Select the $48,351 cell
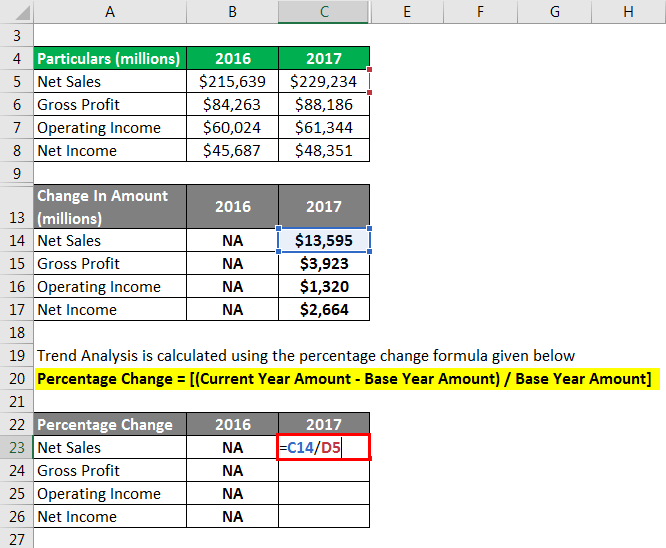The image size is (666, 548). coord(324,150)
